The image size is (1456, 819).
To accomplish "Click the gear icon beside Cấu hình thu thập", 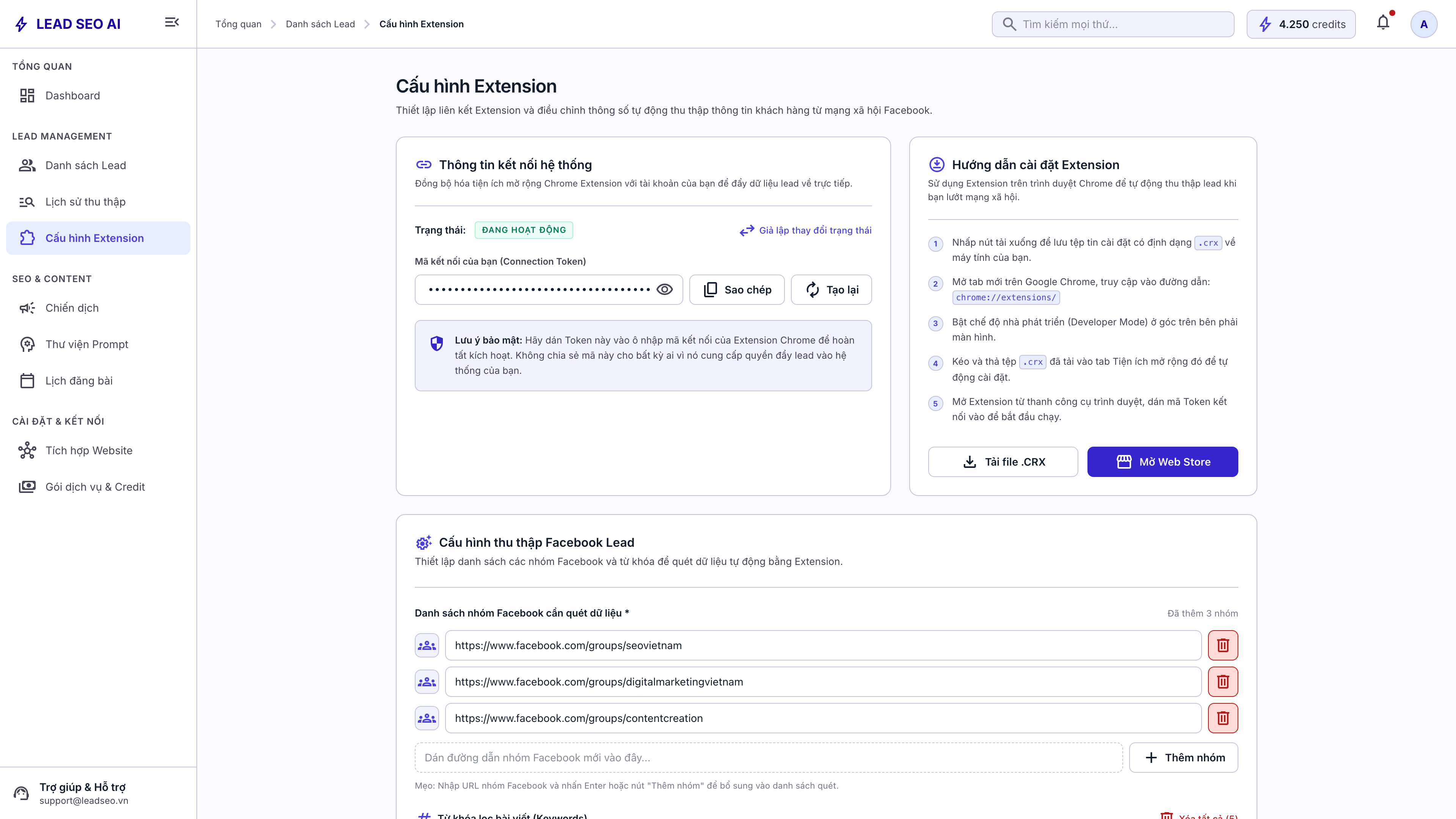I will tap(424, 543).
